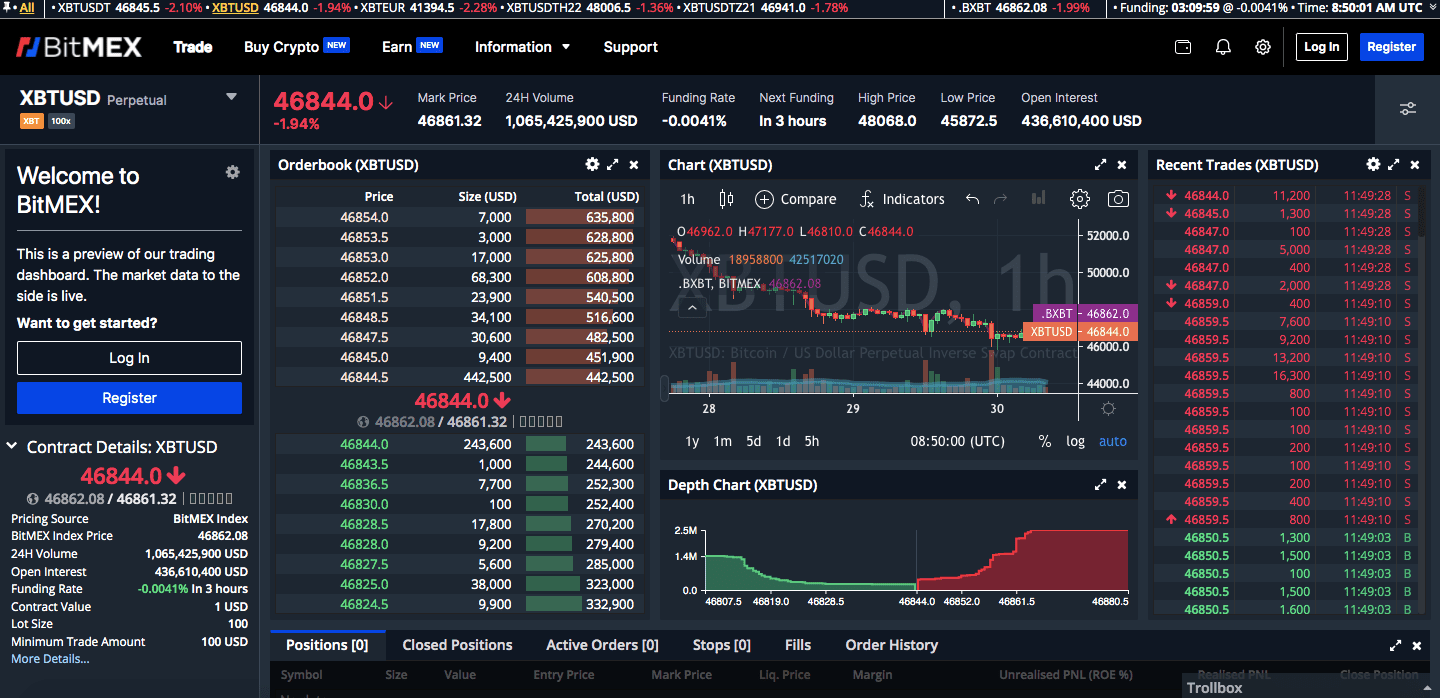Click the chart screenshot camera icon
1440x698 pixels.
[x=1118, y=199]
